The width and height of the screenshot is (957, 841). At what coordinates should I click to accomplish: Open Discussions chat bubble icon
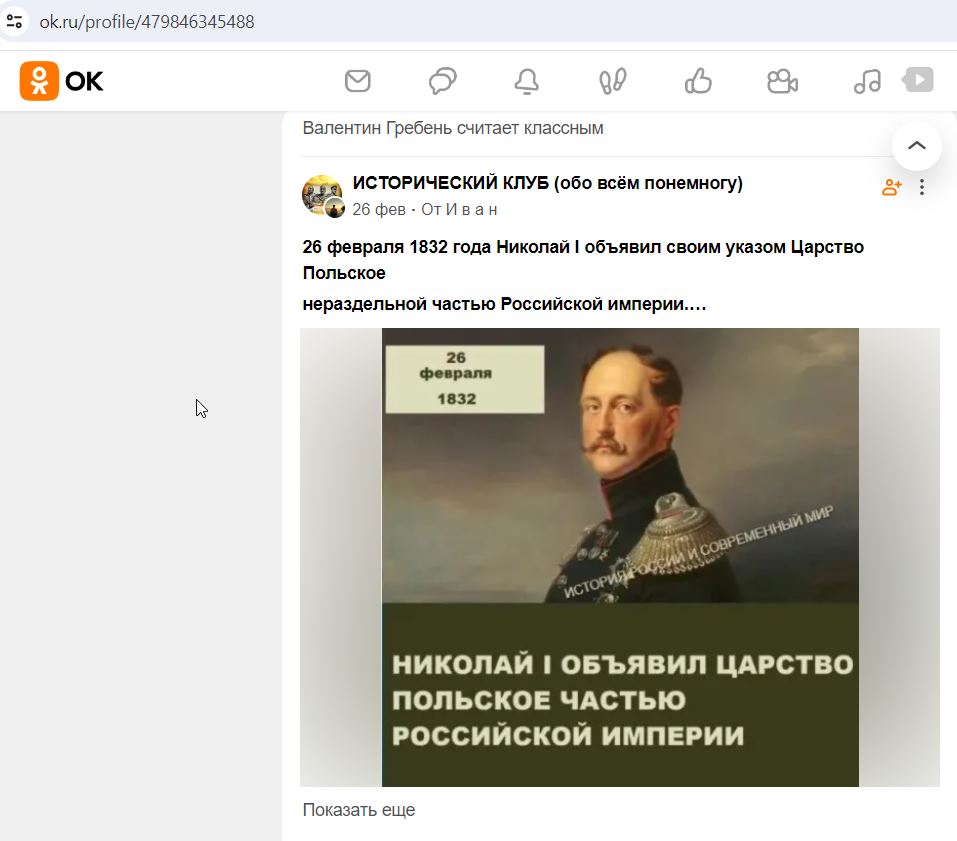click(442, 81)
